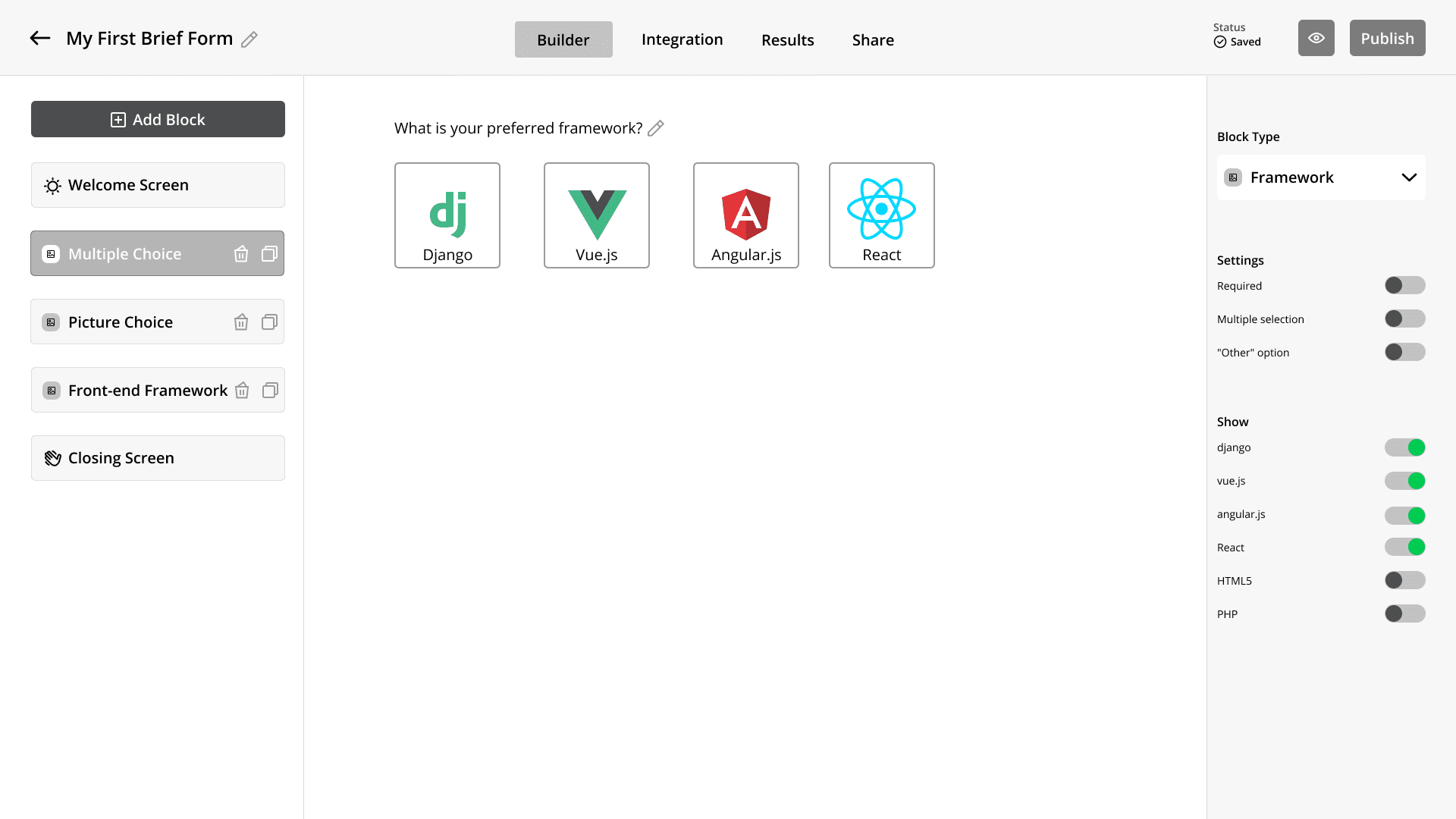Choose the Django picture option
This screenshot has height=819, width=1456.
pyautogui.click(x=447, y=215)
